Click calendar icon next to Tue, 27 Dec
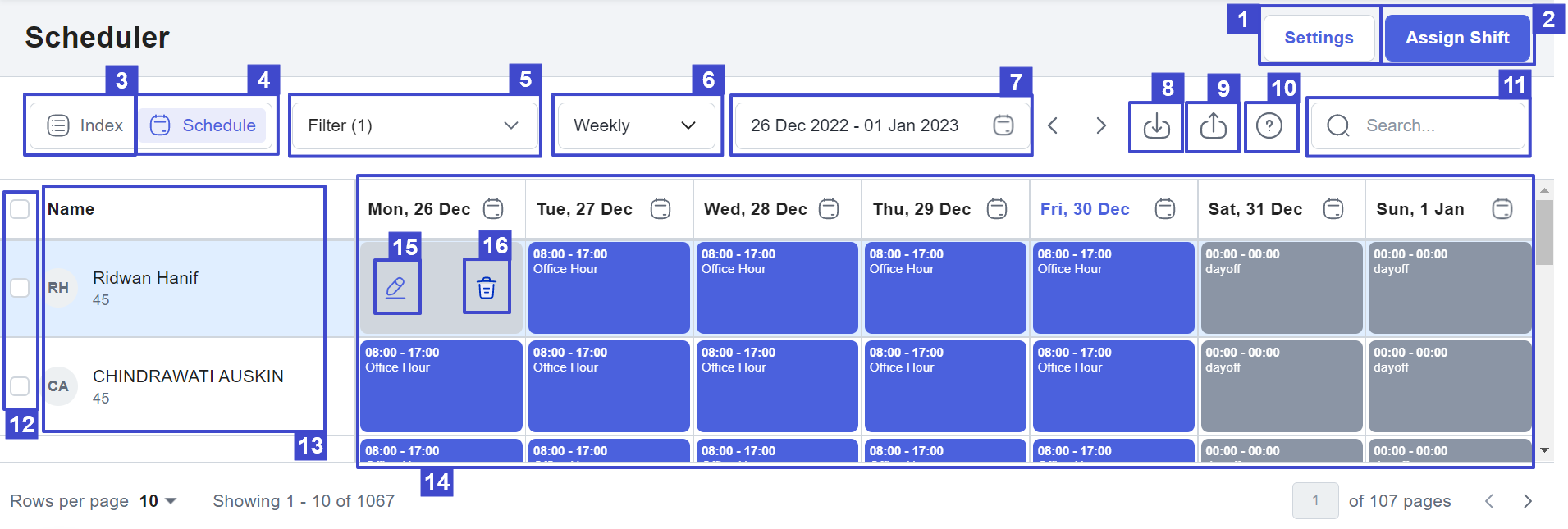1568x529 pixels. 661,209
